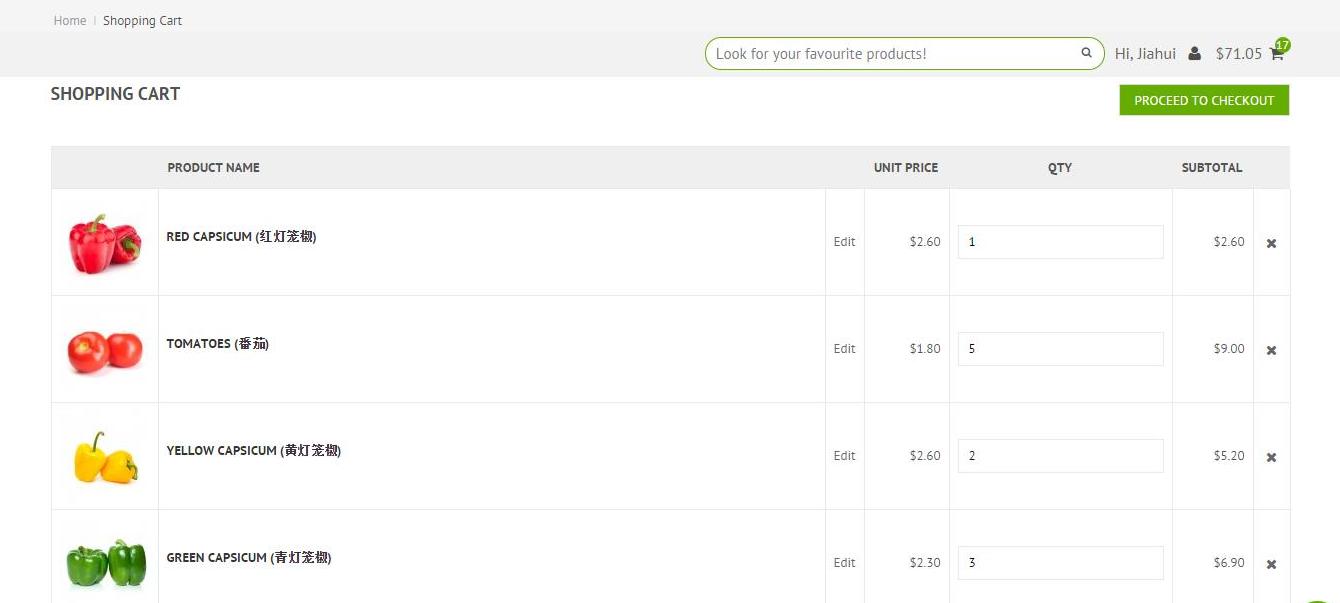Edit the Red Capsicum item
Screen dimensions: 1340x603
pyautogui.click(x=844, y=242)
